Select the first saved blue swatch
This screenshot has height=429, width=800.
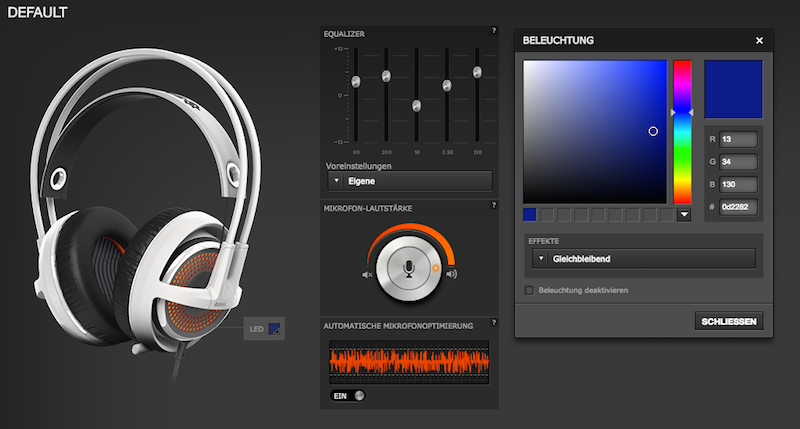coord(530,214)
